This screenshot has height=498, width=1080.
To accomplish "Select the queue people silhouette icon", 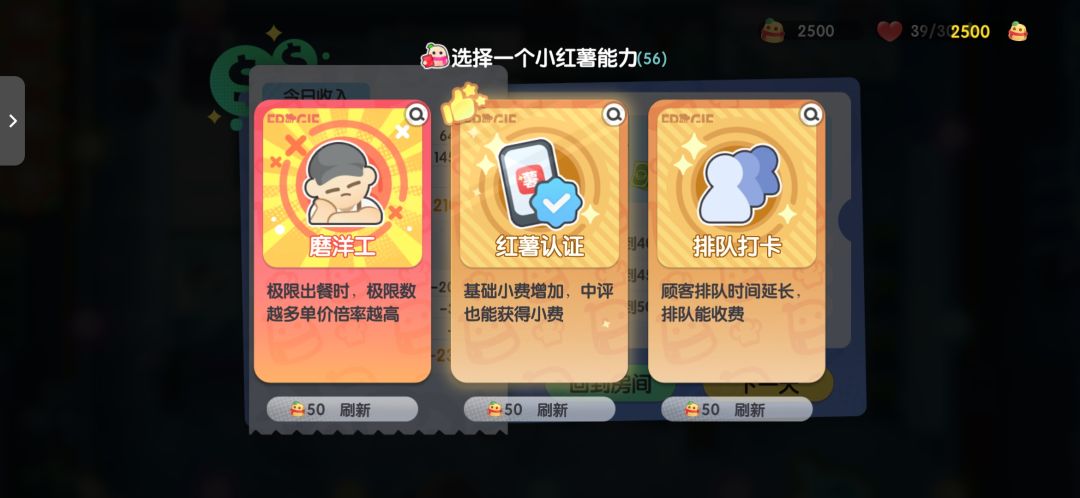I will pyautogui.click(x=738, y=183).
